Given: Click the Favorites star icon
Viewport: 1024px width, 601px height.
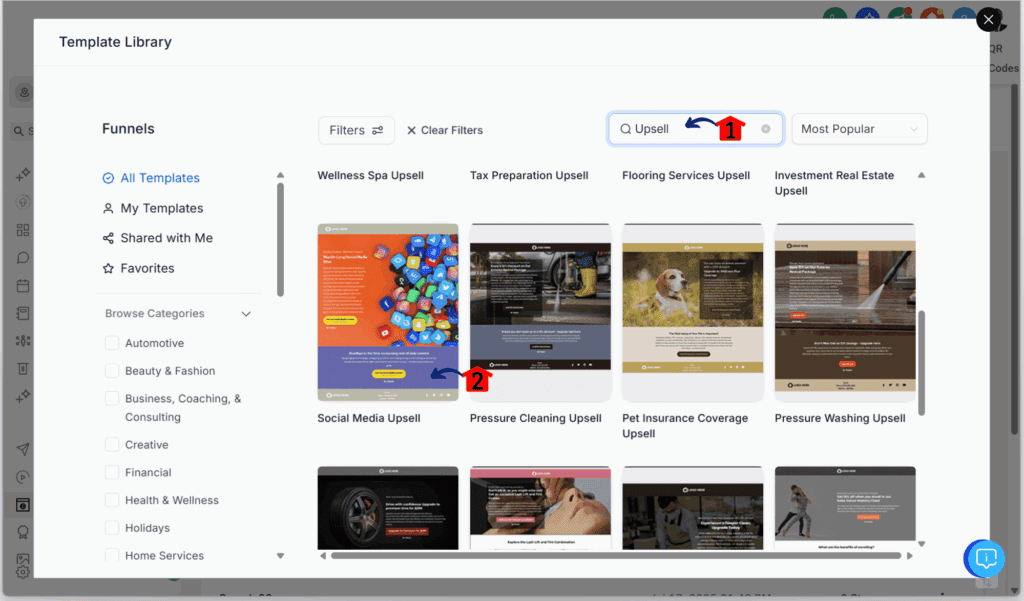Looking at the screenshot, I should [x=108, y=268].
